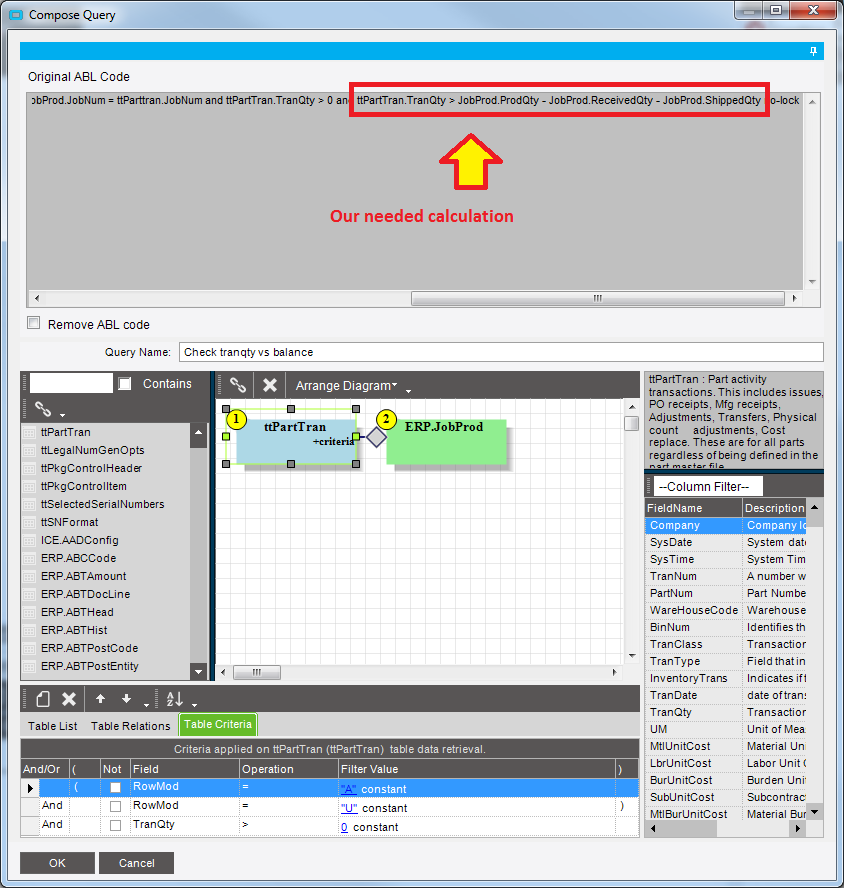Click the pin icon in blue header bar
Screen dimensions: 844x888
tap(813, 51)
